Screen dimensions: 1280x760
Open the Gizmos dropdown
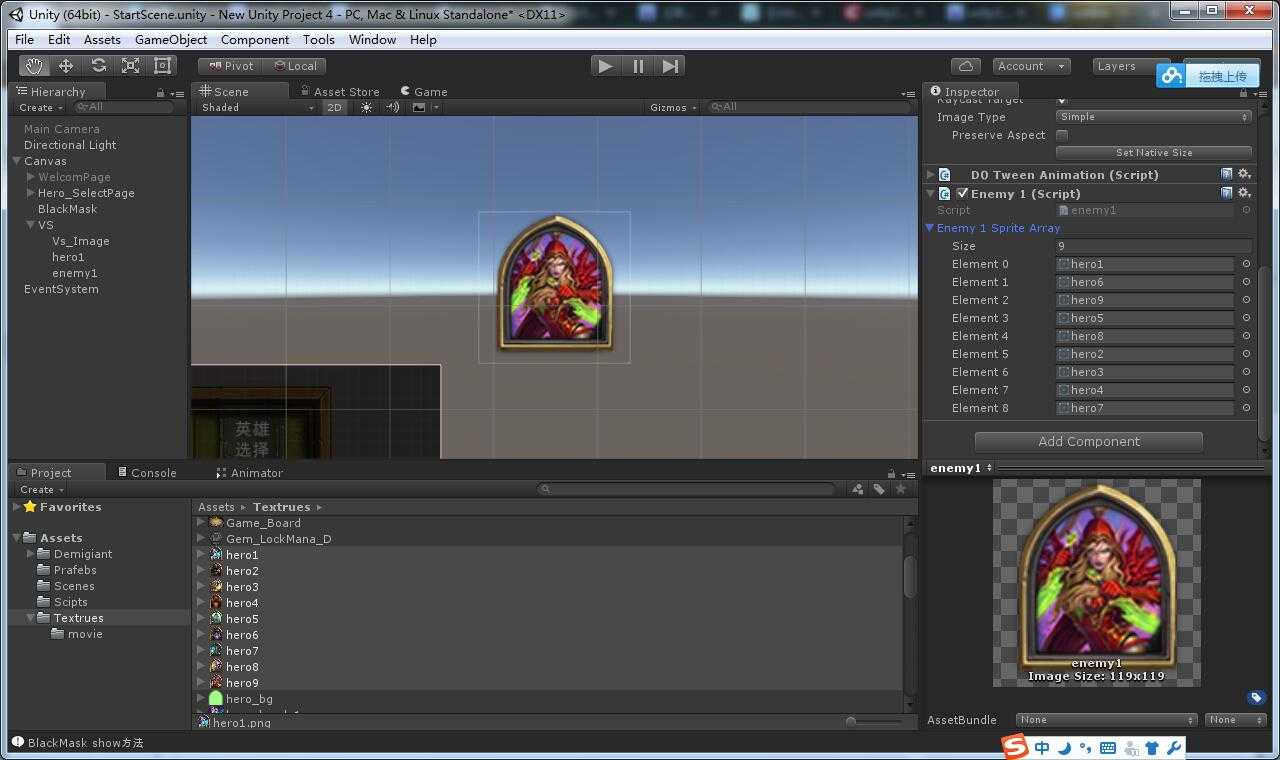click(x=673, y=107)
